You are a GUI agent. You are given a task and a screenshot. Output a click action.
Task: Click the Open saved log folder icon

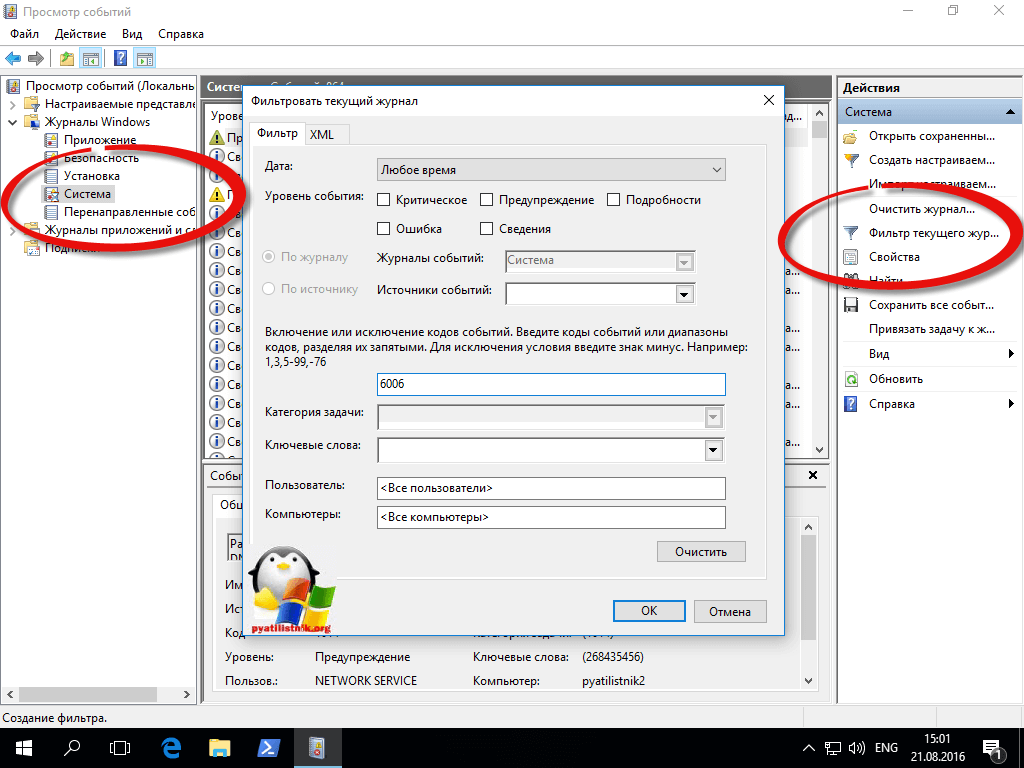click(851, 136)
